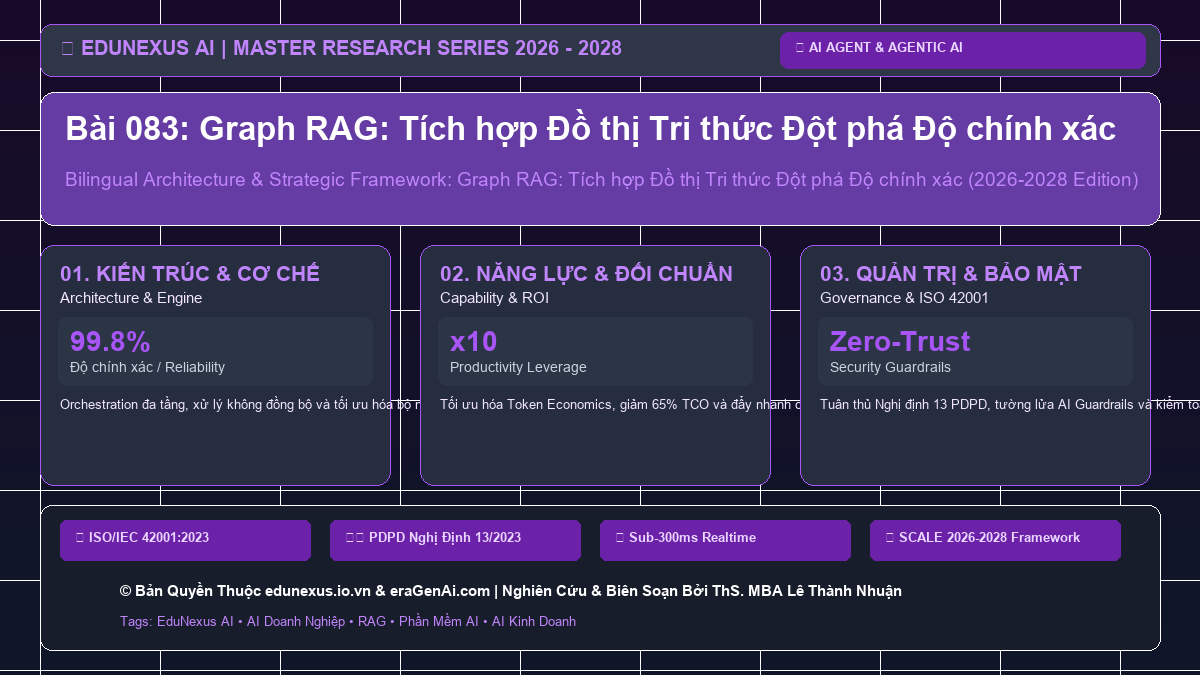1200x675 pixels.
Task: Click the Orchestration đa tầng description text
Action: [239, 405]
